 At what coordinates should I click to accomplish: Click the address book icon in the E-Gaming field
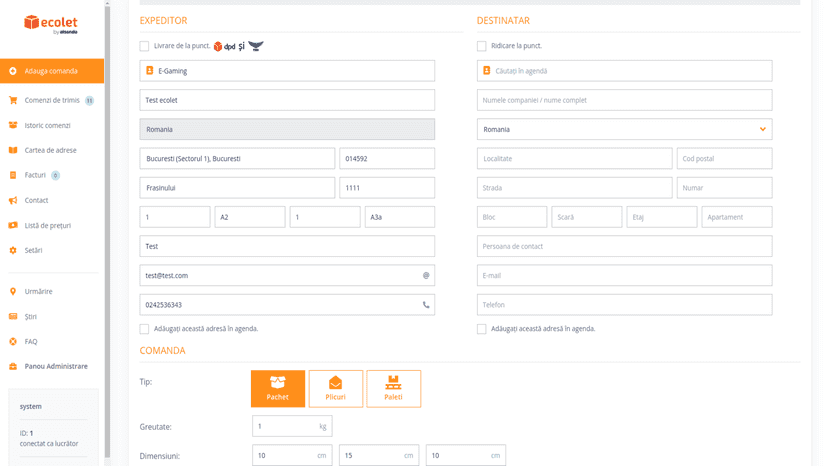[x=149, y=70]
